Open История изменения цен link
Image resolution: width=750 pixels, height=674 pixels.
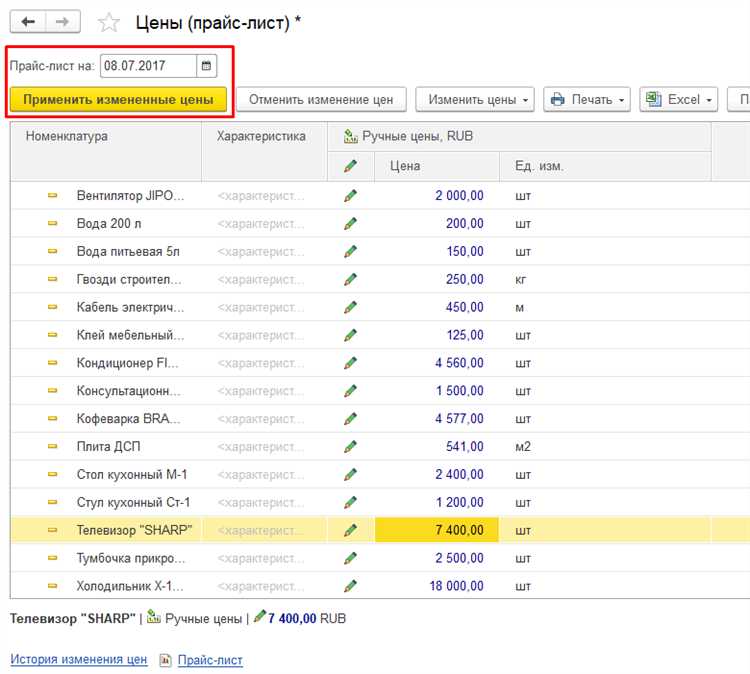[78, 660]
